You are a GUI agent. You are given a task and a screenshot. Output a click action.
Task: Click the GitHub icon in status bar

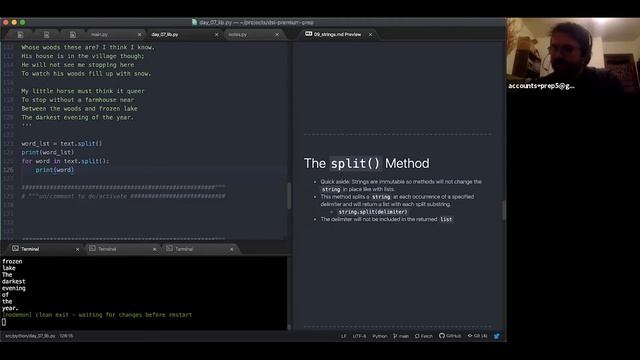click(442, 336)
